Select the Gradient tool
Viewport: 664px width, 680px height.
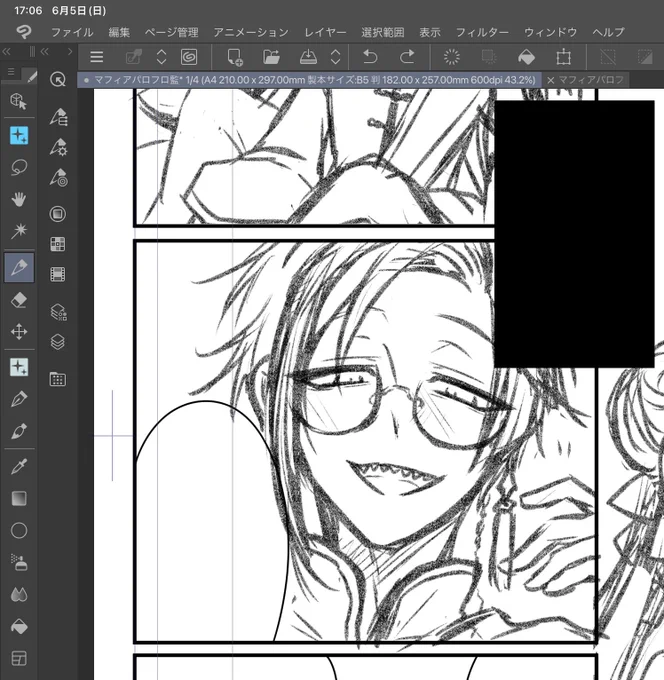click(x=19, y=499)
